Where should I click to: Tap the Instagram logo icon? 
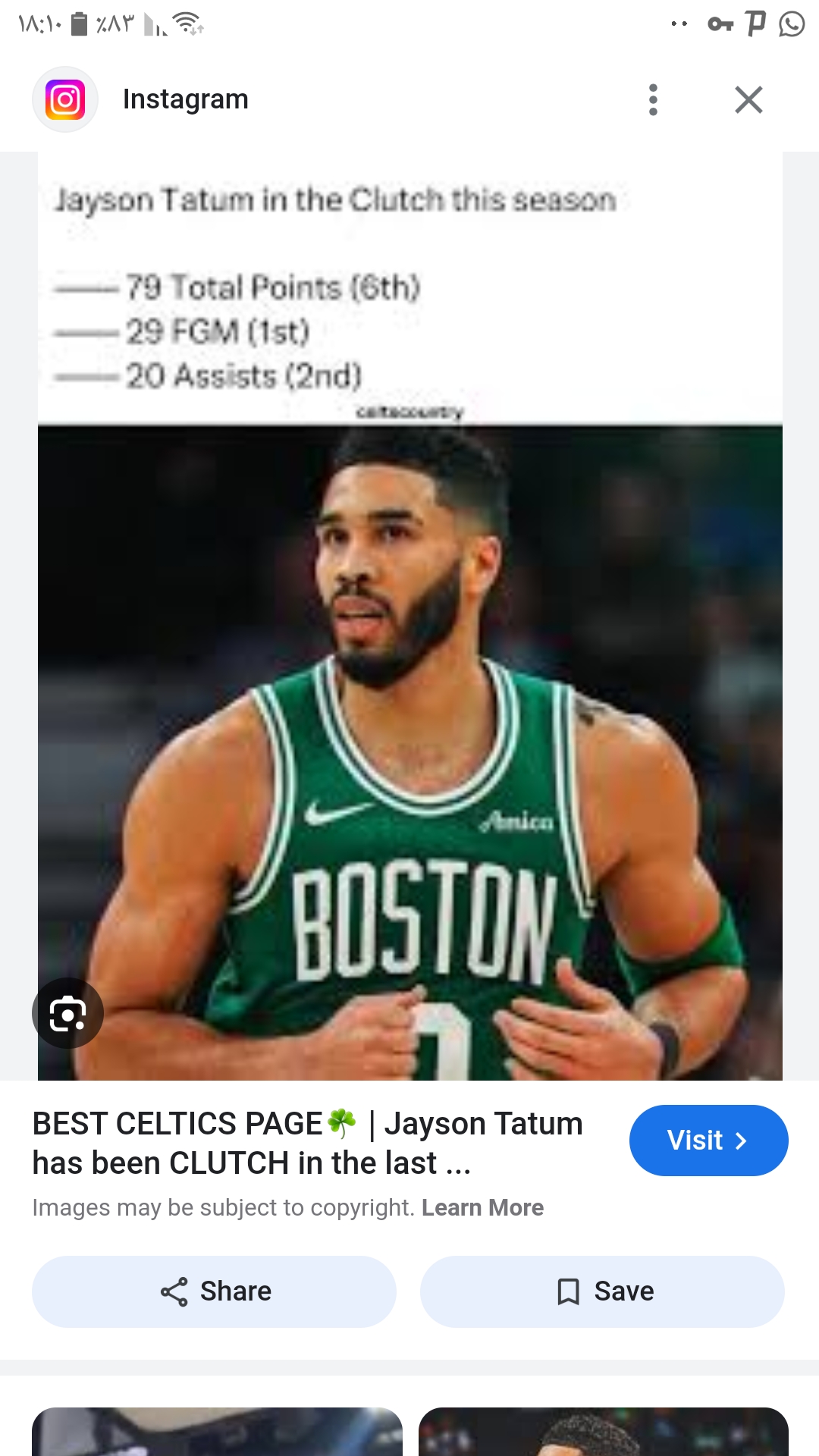coord(65,99)
